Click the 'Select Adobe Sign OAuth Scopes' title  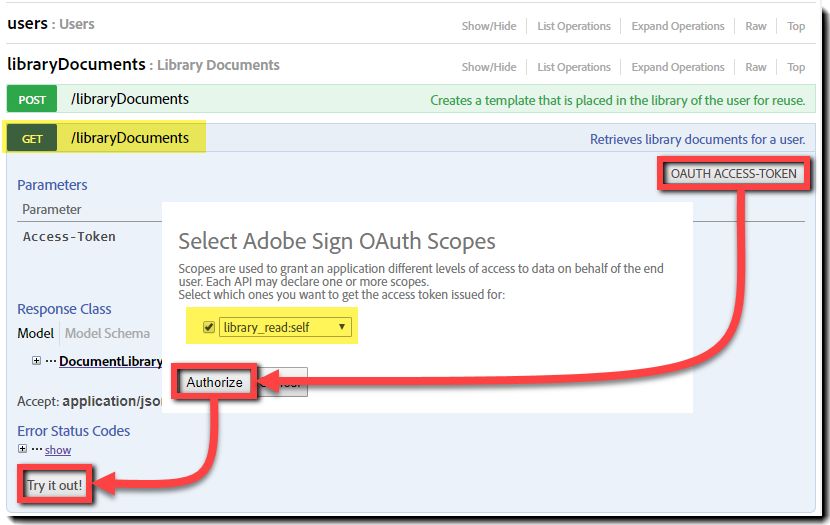tap(337, 241)
